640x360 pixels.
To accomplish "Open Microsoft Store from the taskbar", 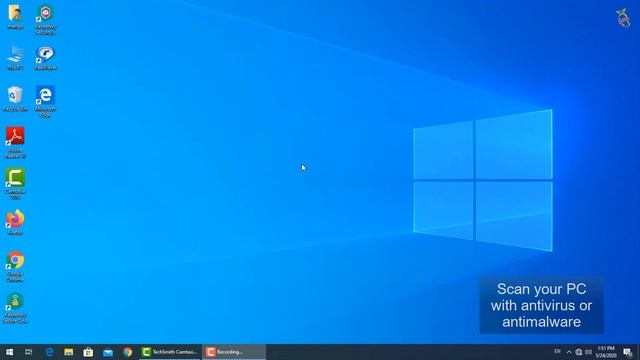I will click(88, 352).
